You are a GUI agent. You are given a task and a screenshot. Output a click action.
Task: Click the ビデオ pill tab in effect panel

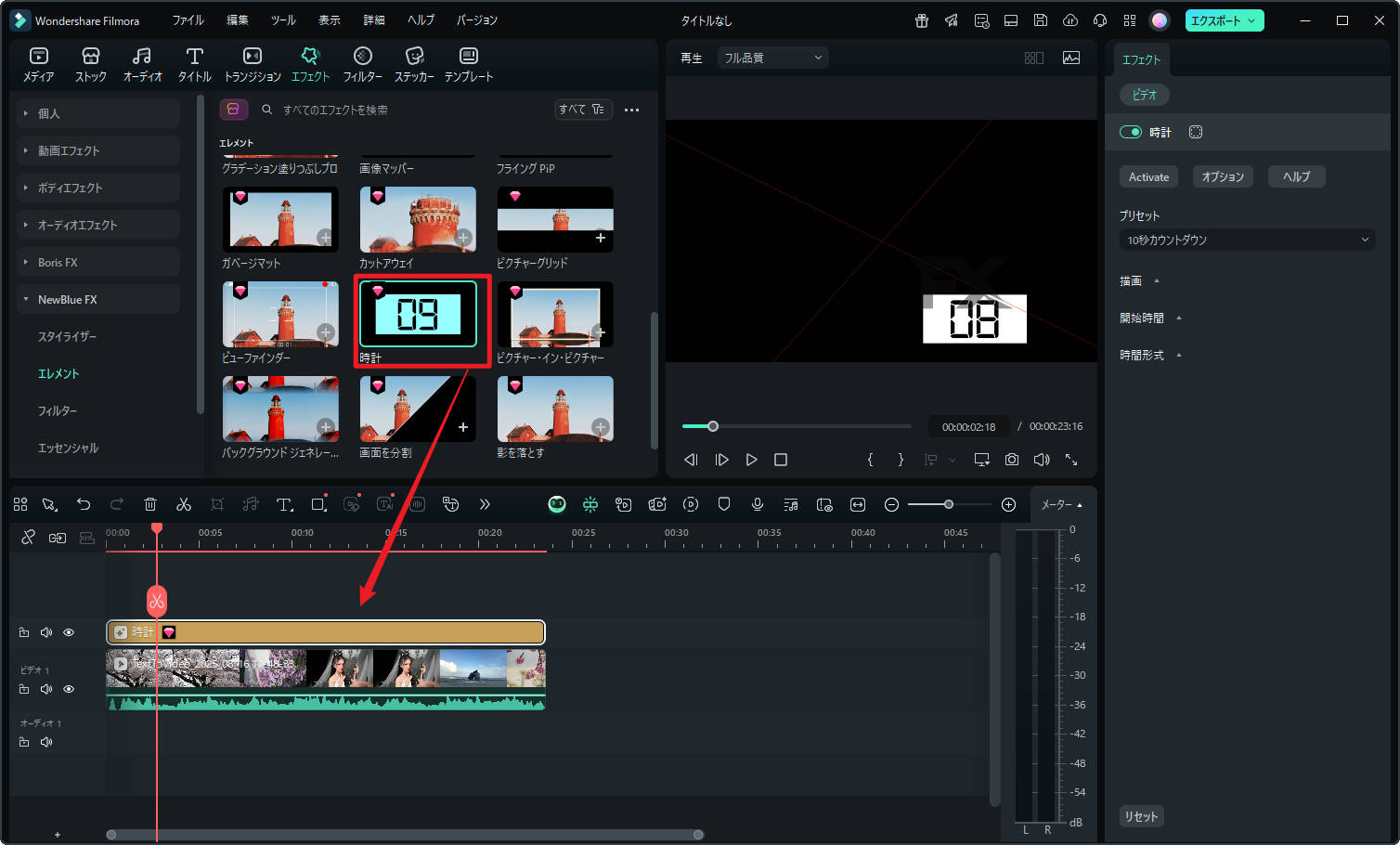[x=1145, y=95]
